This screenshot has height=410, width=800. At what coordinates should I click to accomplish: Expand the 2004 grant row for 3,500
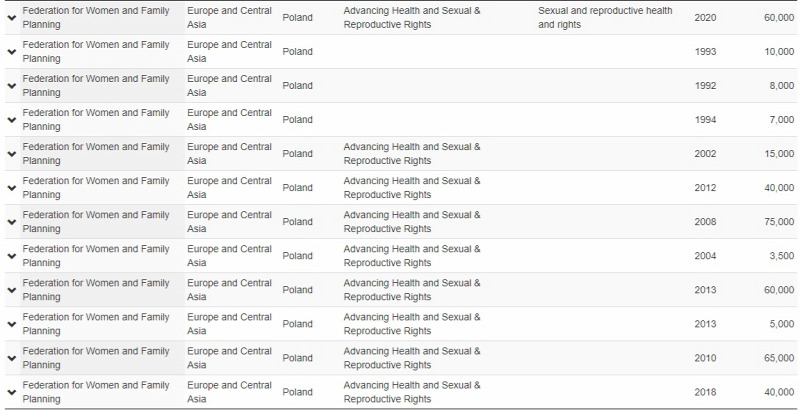click(12, 256)
